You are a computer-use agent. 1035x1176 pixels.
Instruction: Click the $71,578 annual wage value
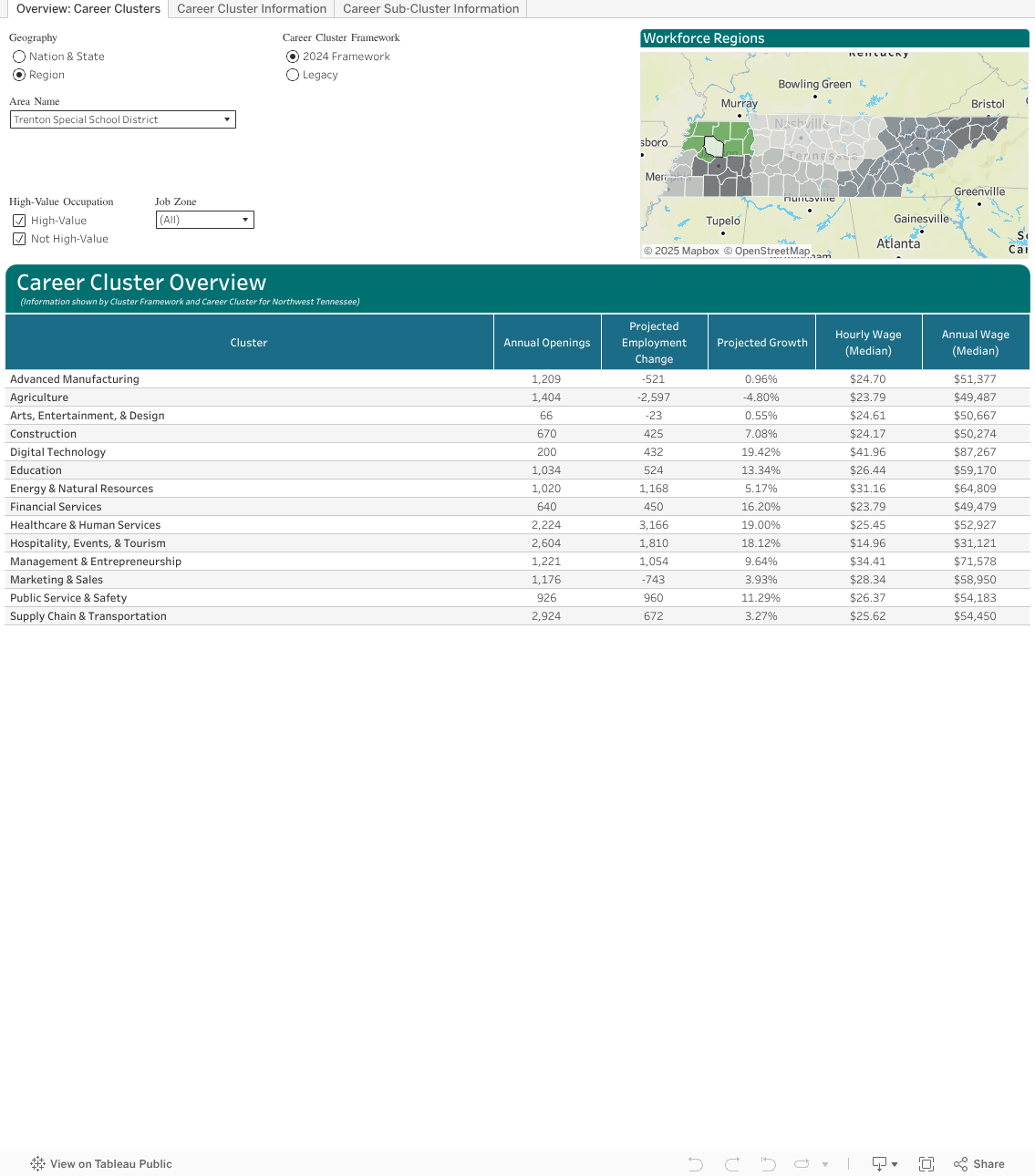pyautogui.click(x=975, y=562)
